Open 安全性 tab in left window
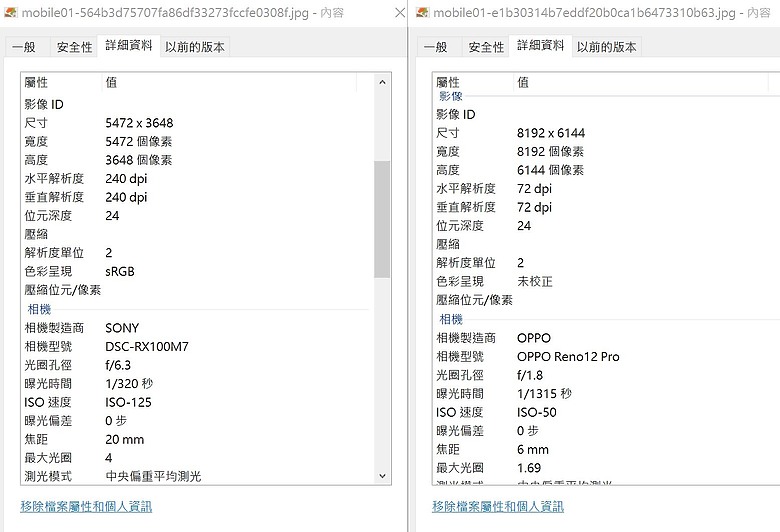The width and height of the screenshot is (780, 532). [x=74, y=47]
